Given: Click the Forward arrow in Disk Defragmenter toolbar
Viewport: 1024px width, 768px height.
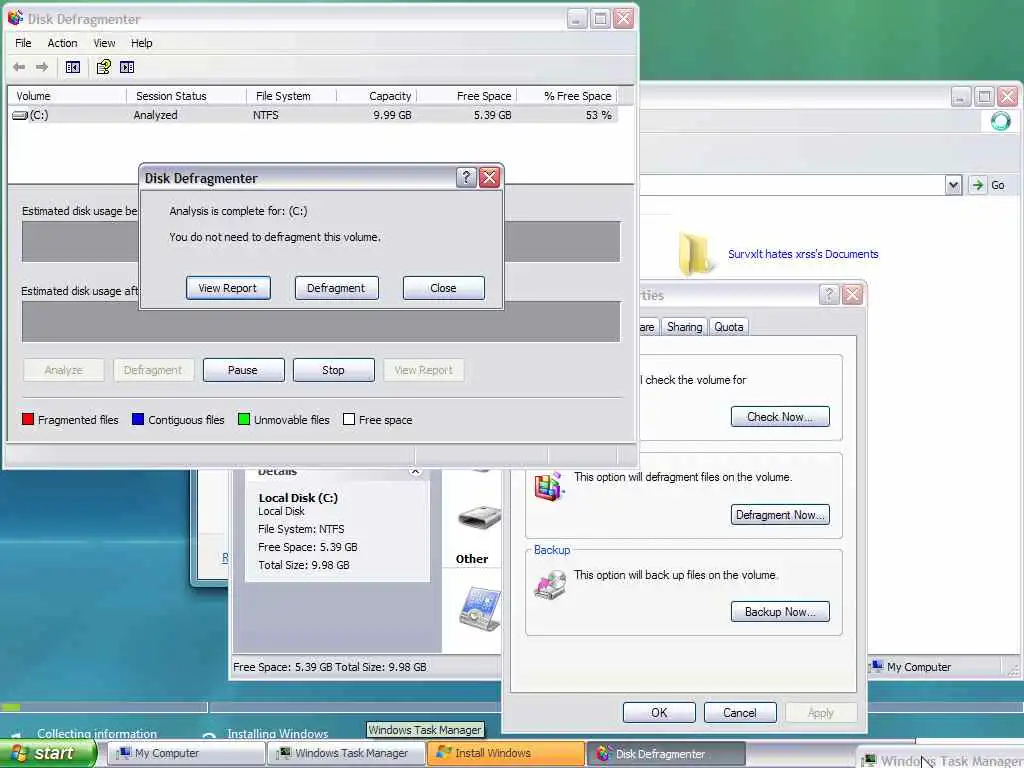Looking at the screenshot, I should coord(42,67).
